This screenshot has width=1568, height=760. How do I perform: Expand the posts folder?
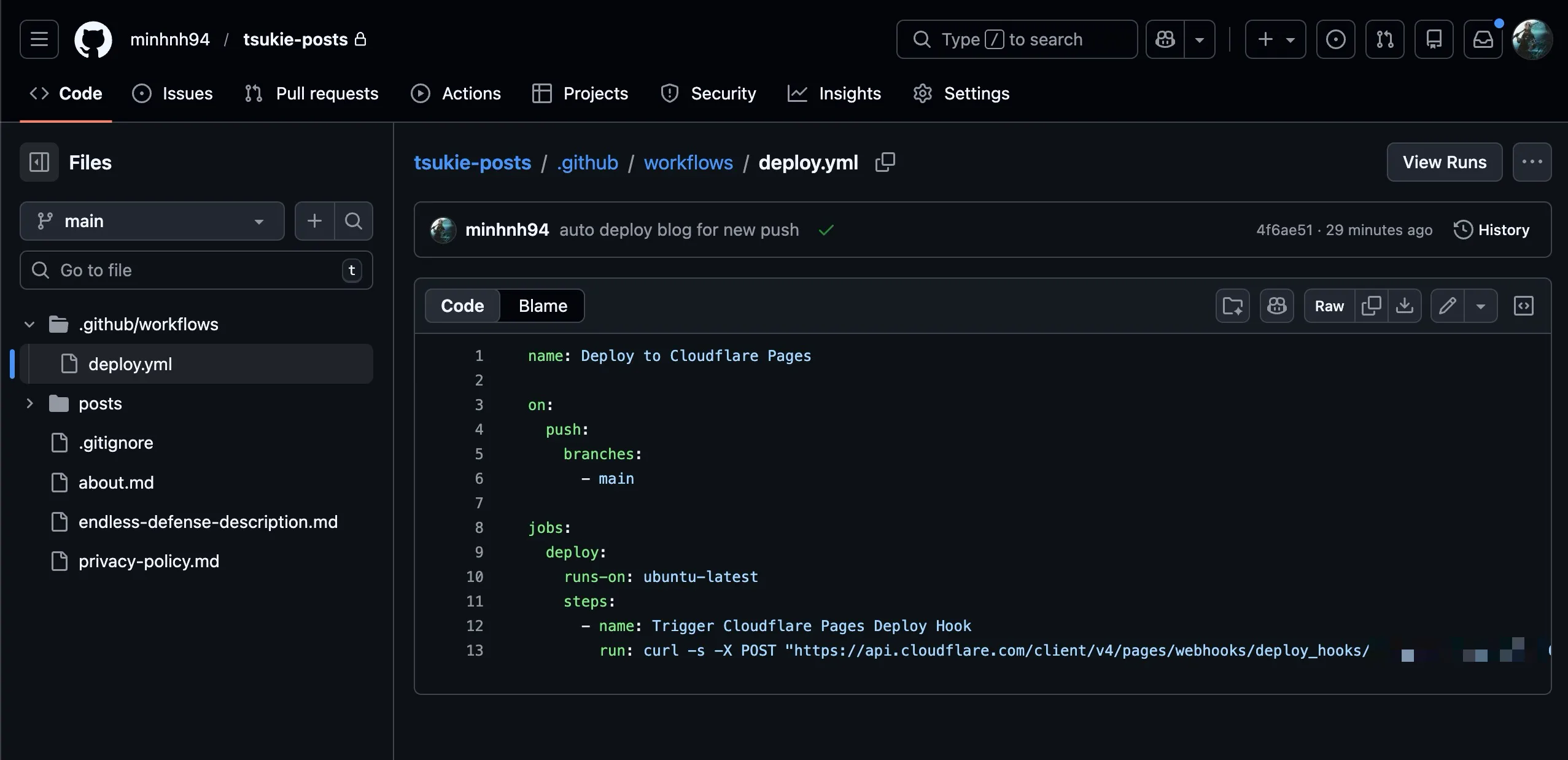pyautogui.click(x=30, y=403)
